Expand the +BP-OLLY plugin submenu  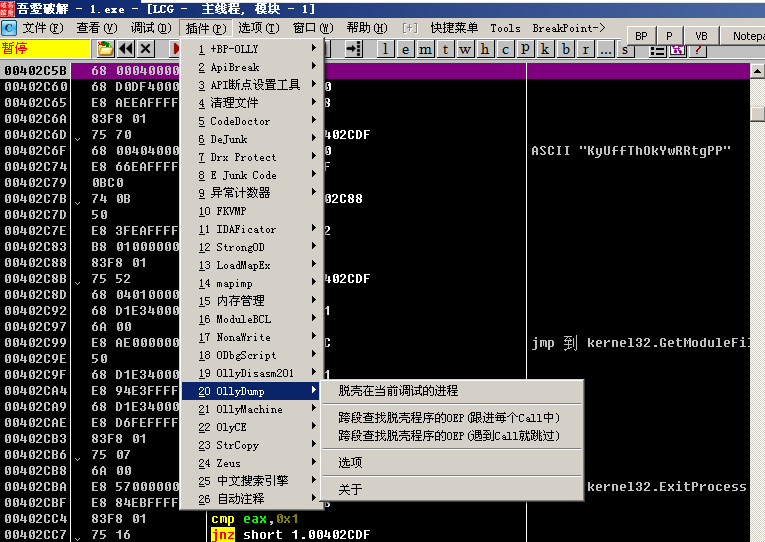[252, 49]
